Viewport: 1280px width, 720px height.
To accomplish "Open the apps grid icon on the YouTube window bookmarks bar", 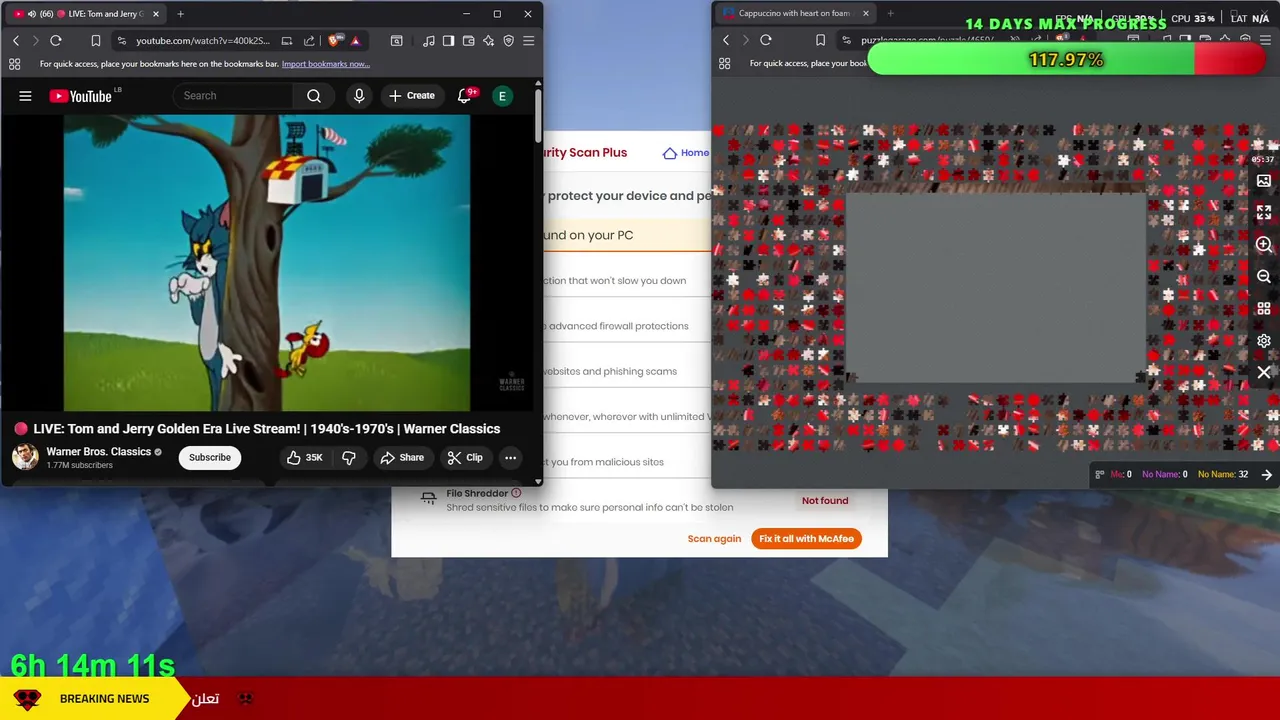I will [x=14, y=64].
